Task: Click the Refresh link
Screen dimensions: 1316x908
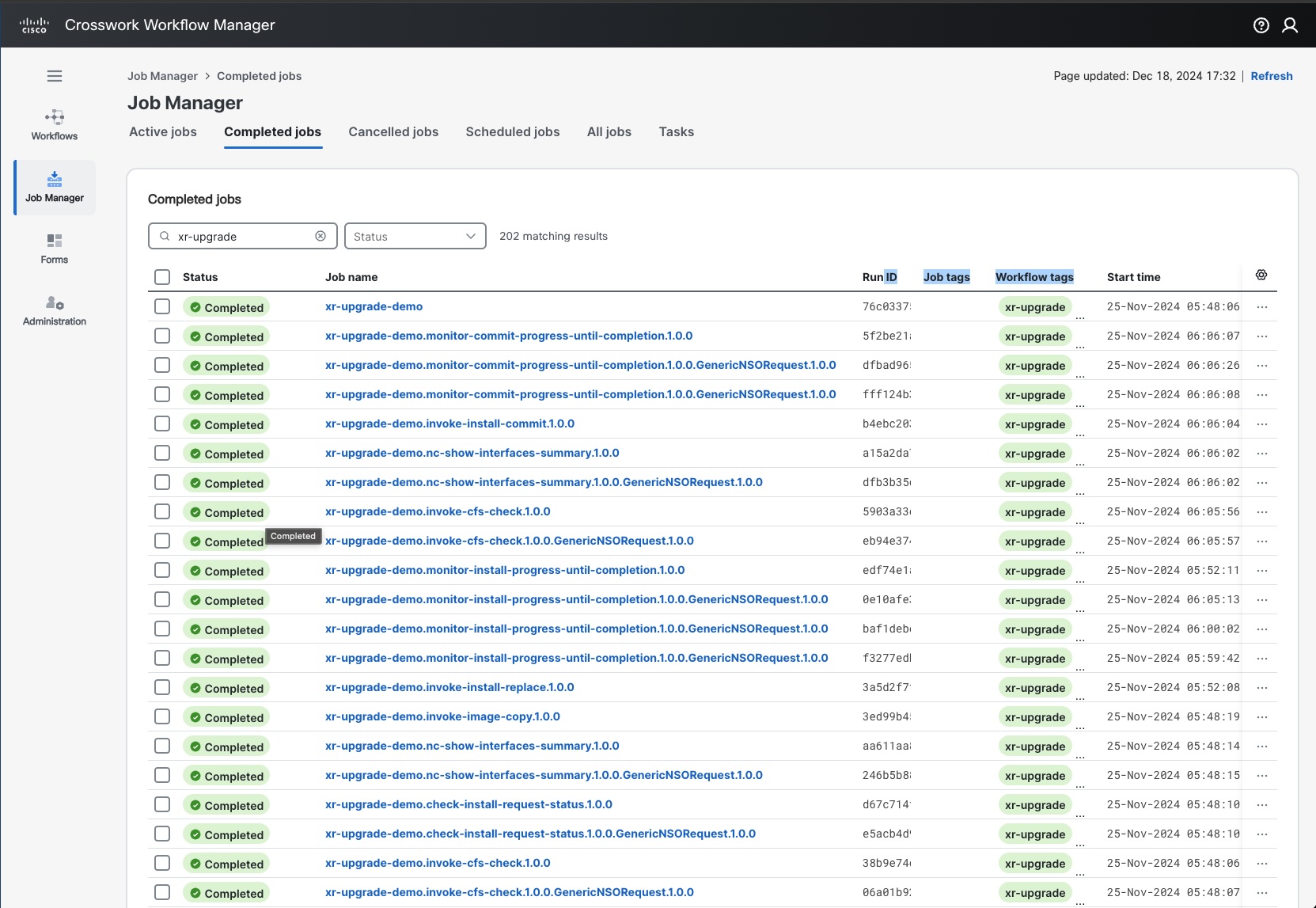Action: [x=1272, y=76]
